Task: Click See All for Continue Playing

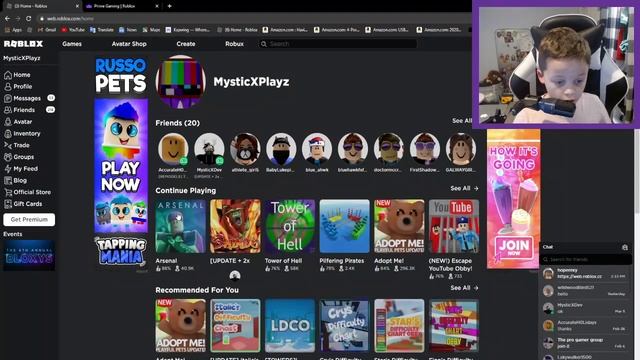Action: point(464,188)
